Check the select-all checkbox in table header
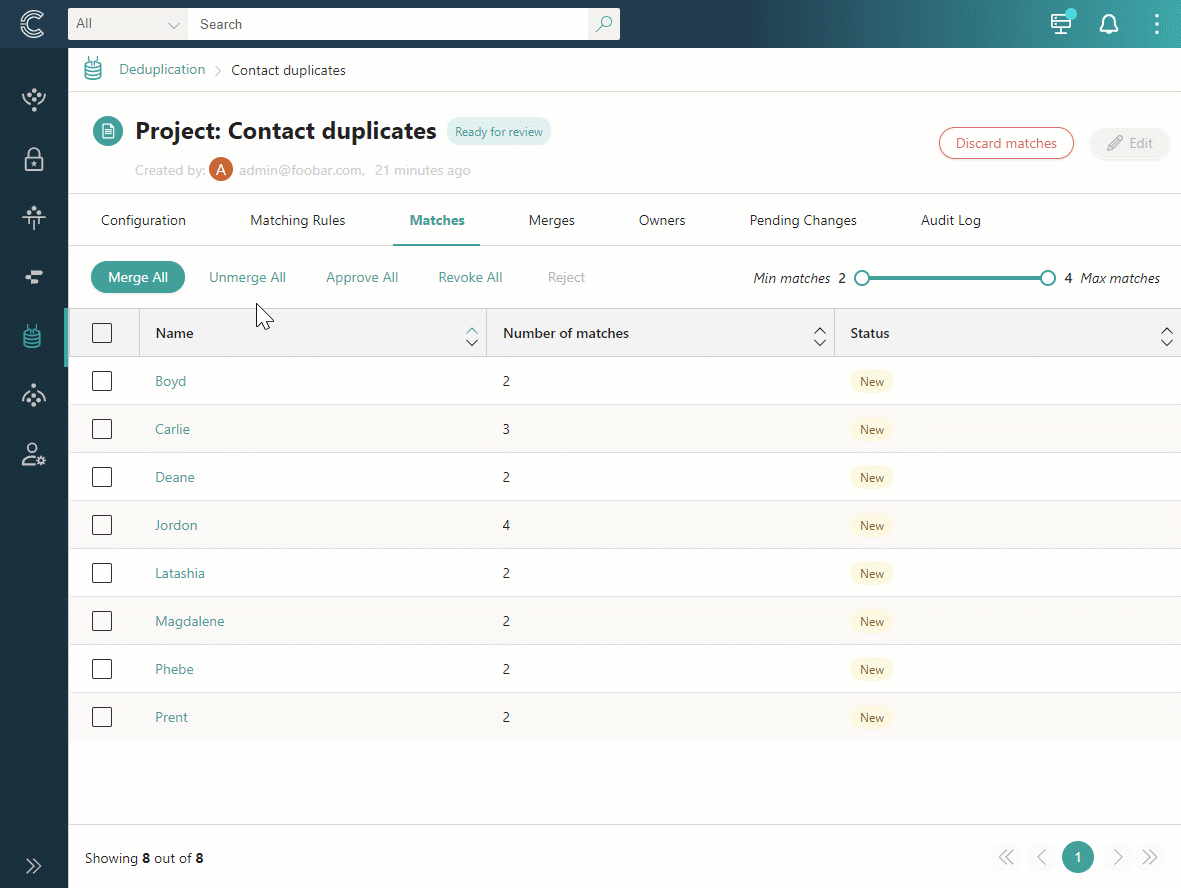 pyautogui.click(x=101, y=332)
